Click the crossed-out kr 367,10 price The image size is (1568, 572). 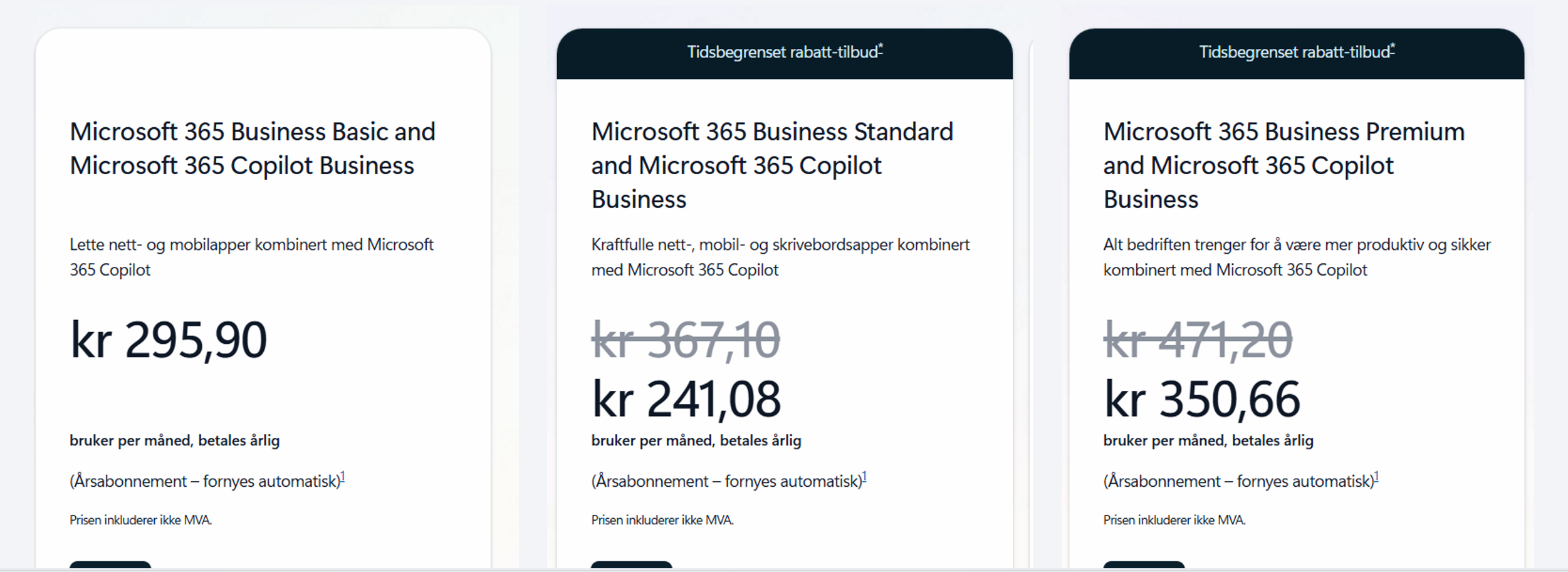(x=686, y=340)
